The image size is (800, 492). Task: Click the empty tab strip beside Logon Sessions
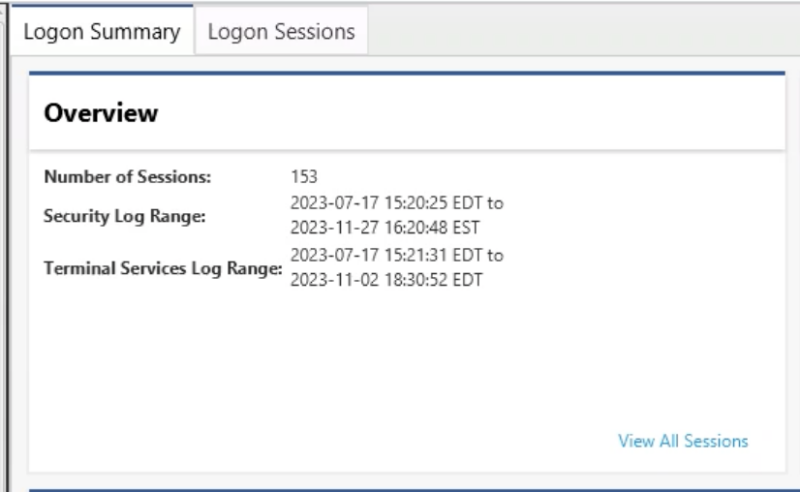pos(584,30)
